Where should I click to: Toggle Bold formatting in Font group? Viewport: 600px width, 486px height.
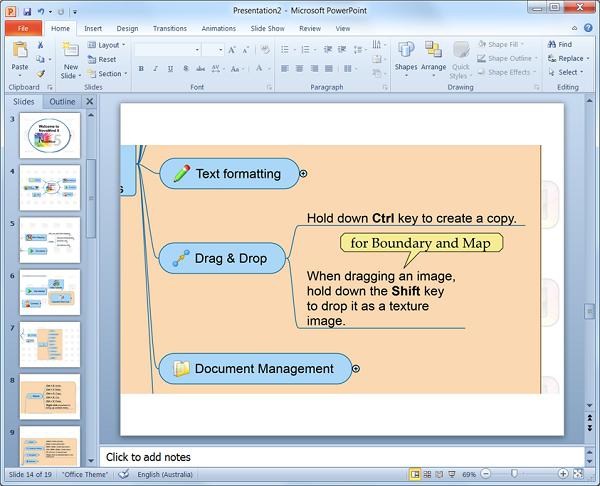tap(141, 69)
